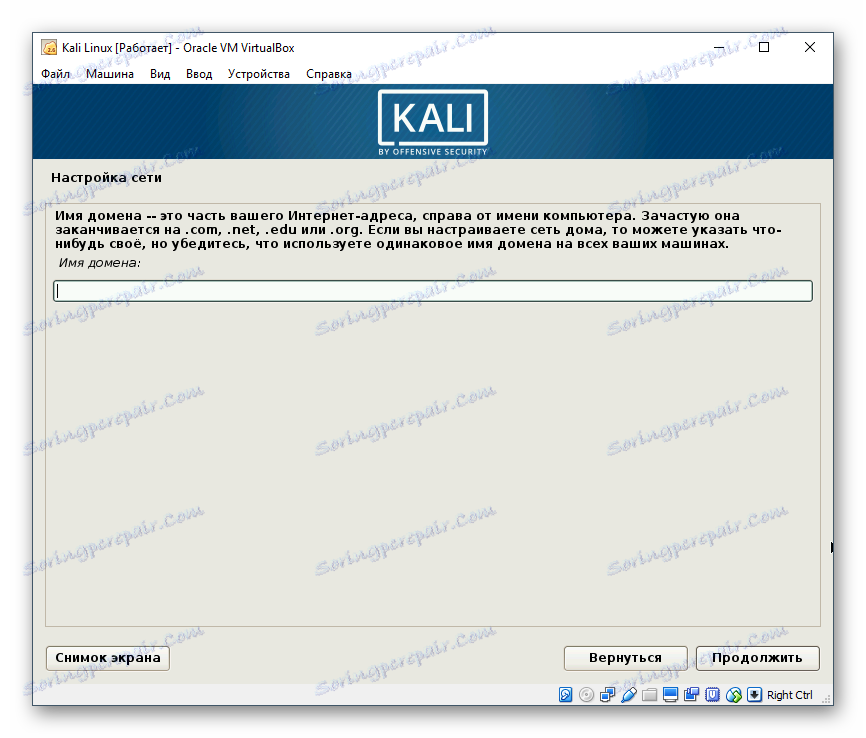Click the Вернуться button
Screen dimensions: 866x738
coord(625,658)
